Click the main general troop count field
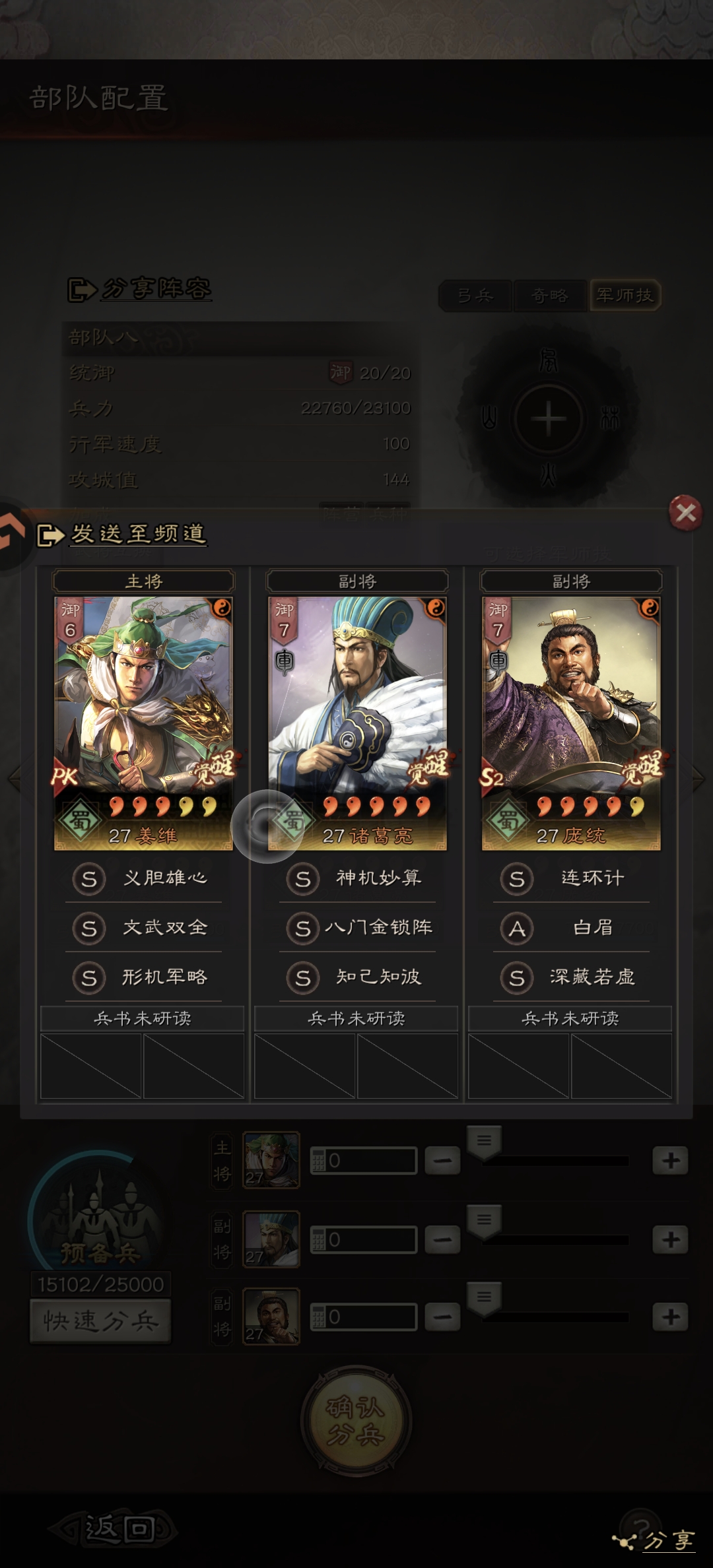This screenshot has height=1568, width=713. tap(364, 1160)
